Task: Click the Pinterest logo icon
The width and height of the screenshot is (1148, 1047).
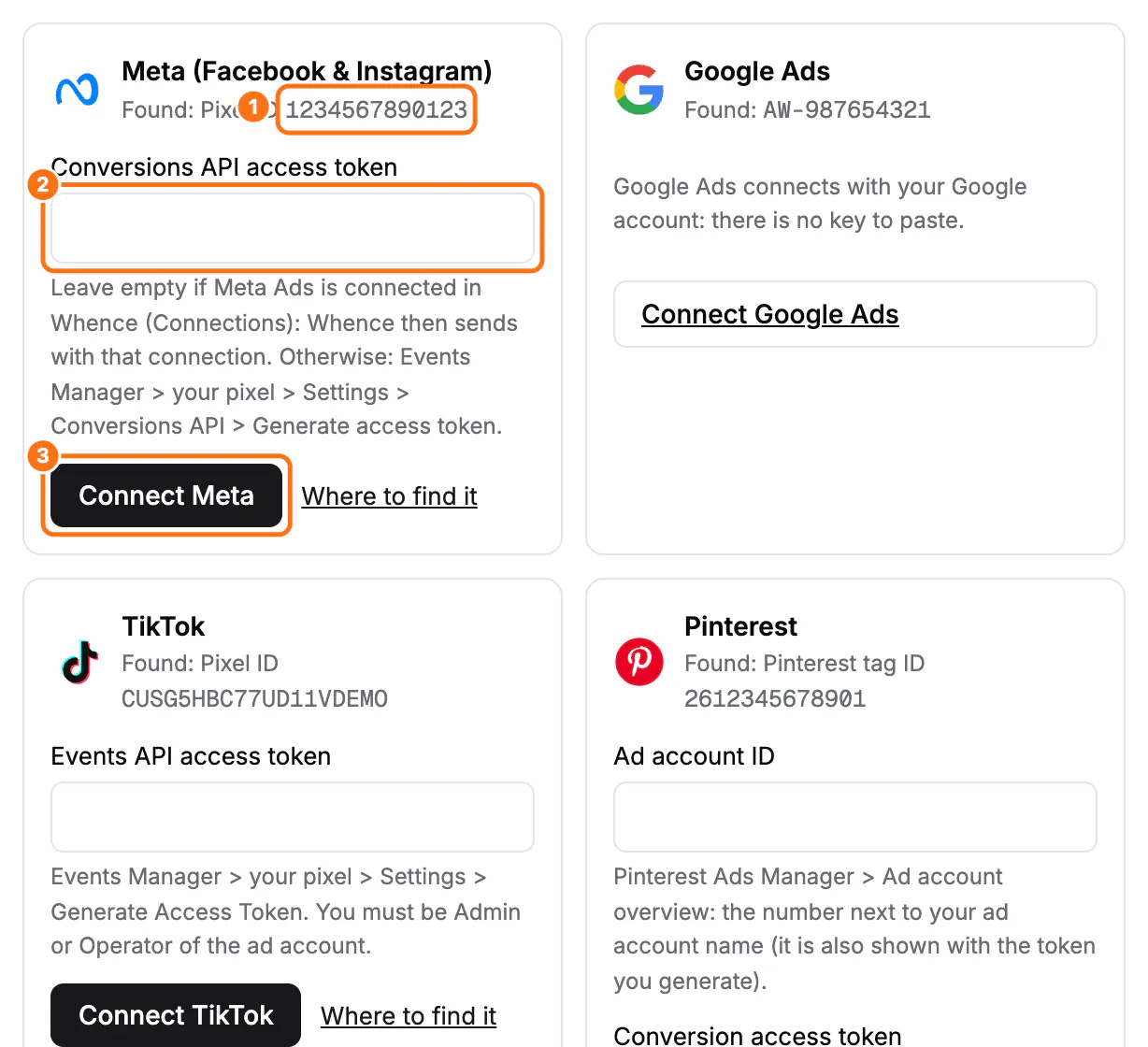Action: pyautogui.click(x=639, y=662)
